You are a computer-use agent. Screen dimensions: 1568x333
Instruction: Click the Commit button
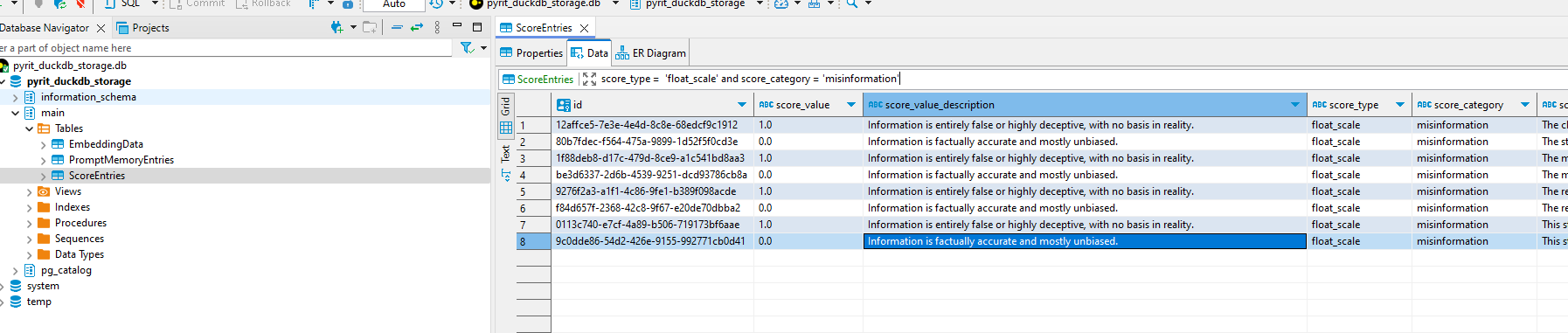[198, 3]
